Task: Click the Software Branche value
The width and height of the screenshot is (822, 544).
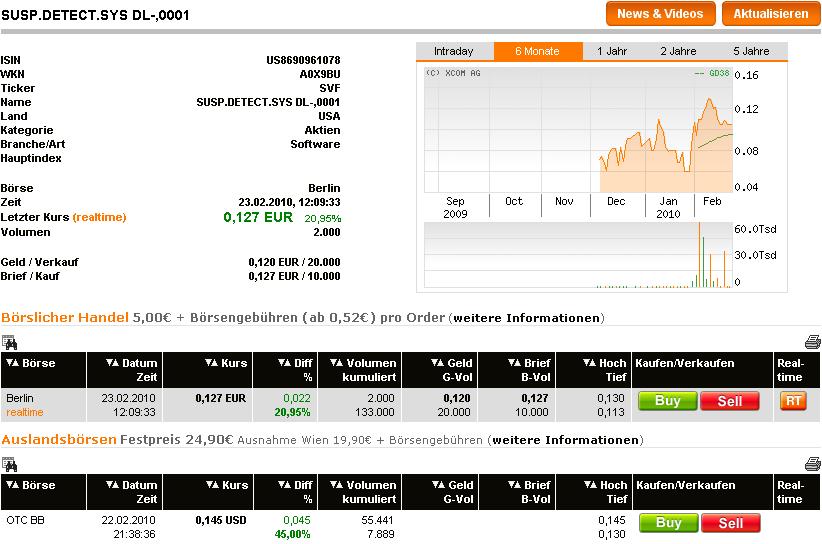Action: tap(315, 144)
